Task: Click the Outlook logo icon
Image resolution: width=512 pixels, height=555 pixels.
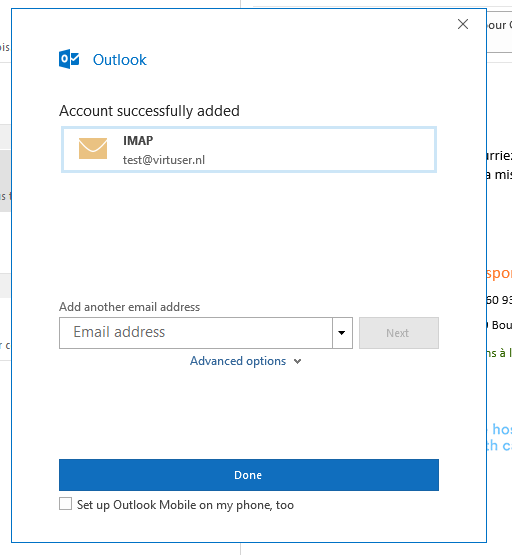Action: pyautogui.click(x=69, y=59)
